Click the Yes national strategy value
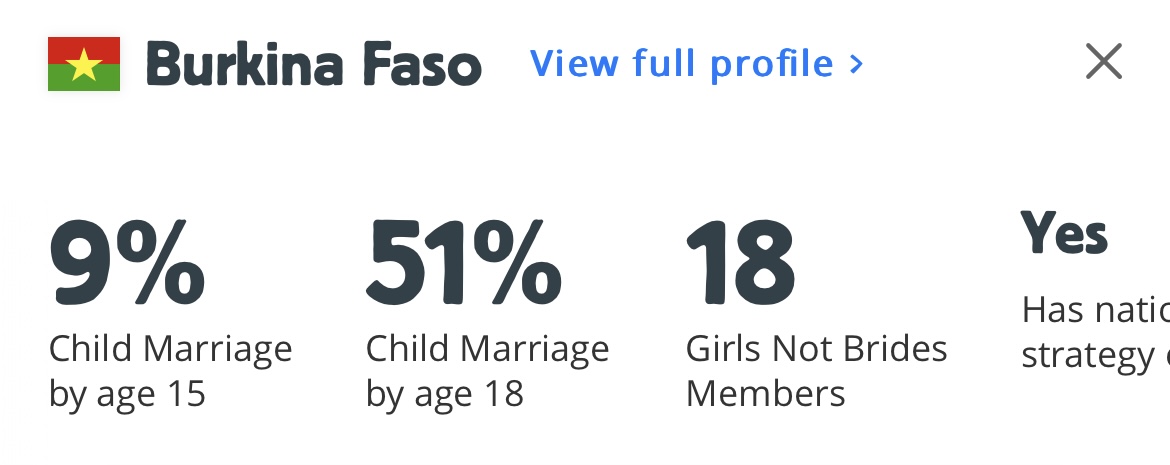Screen dimensions: 1170x465 tap(1064, 235)
